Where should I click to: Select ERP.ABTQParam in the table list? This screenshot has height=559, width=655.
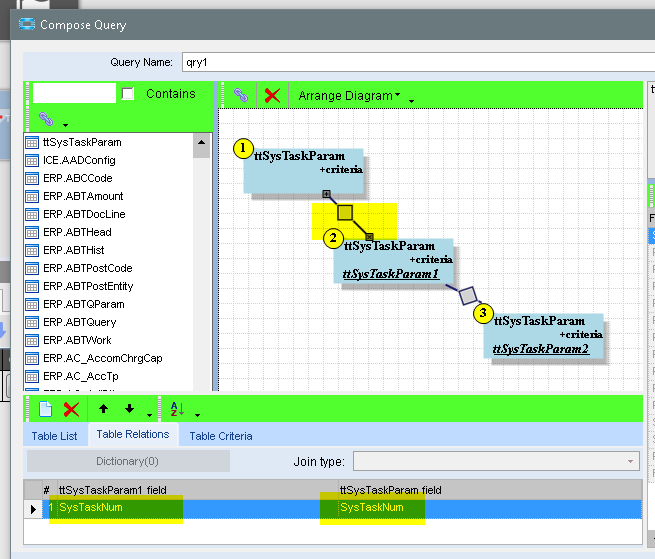coord(84,304)
